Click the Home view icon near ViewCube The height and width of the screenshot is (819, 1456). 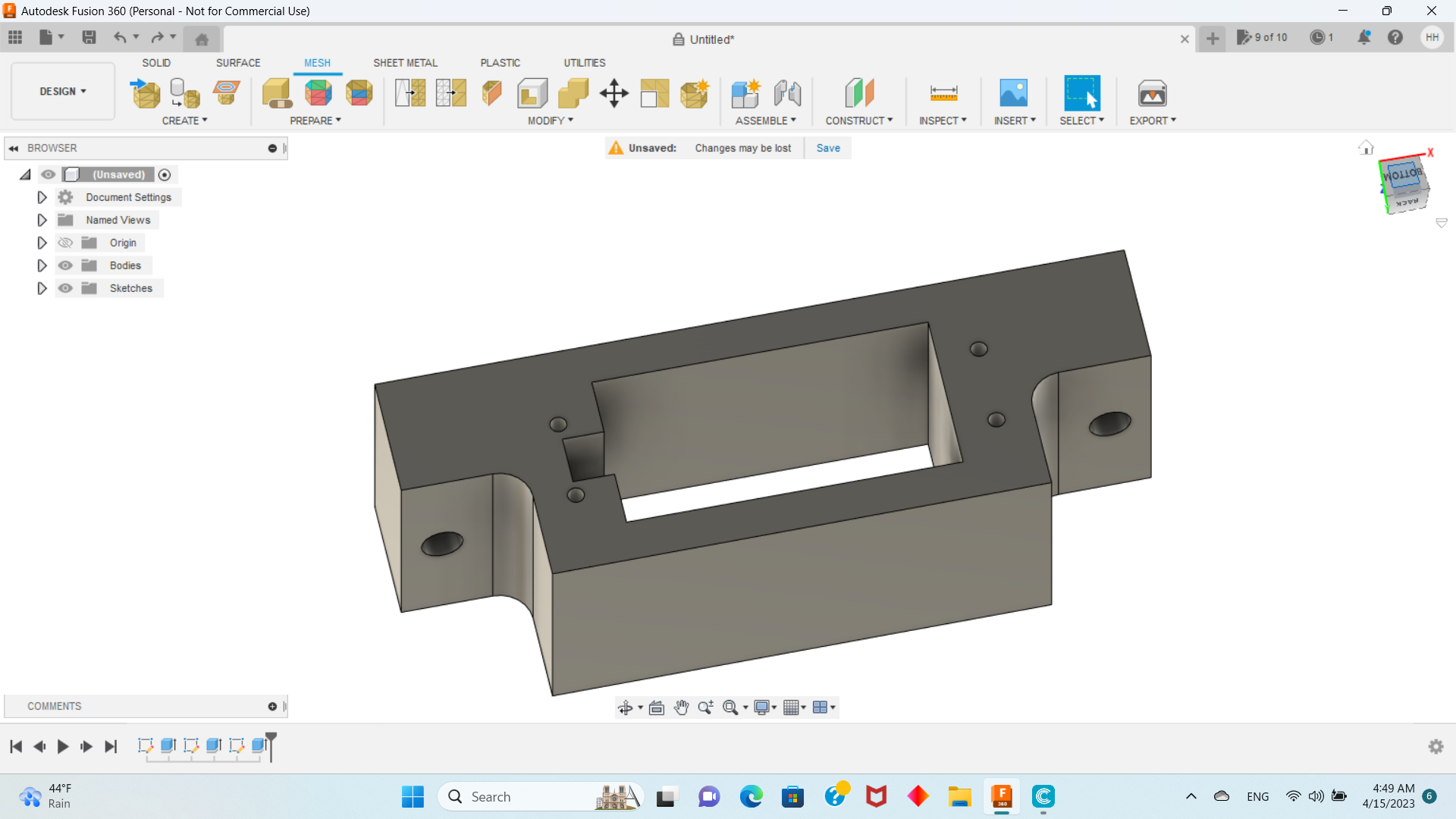click(1366, 148)
